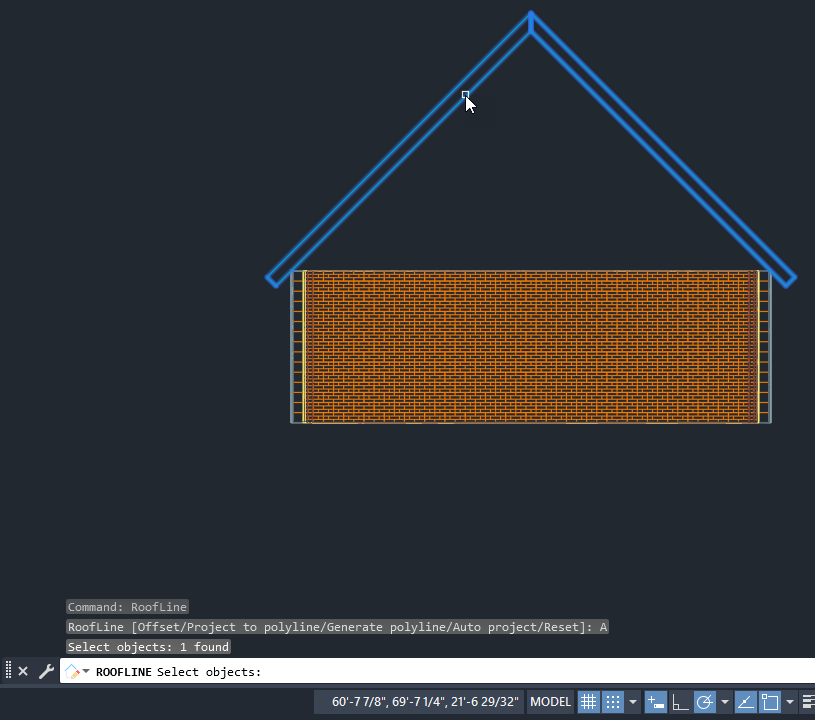Enable the Snap Mode icon
The width and height of the screenshot is (815, 720).
pyautogui.click(x=612, y=702)
